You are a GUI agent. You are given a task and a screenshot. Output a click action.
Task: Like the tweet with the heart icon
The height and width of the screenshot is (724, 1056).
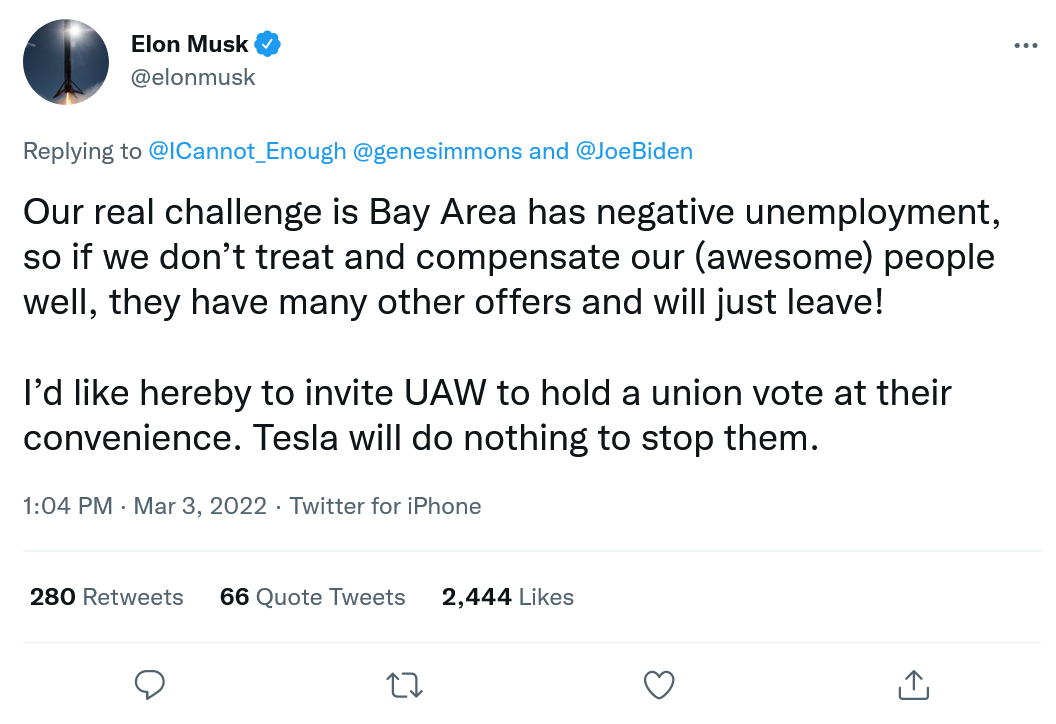(x=658, y=685)
